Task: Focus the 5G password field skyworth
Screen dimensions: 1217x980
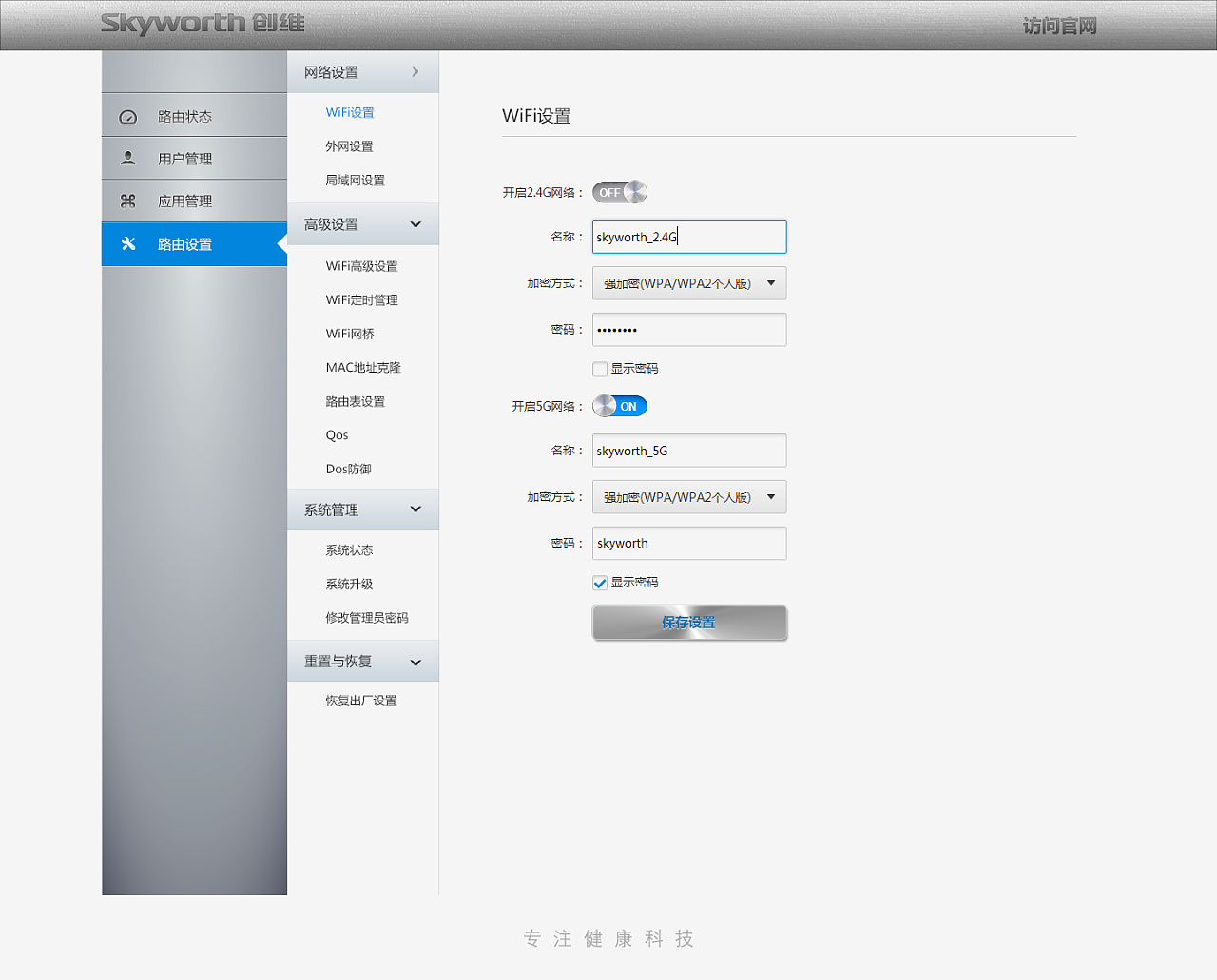Action: 689,544
